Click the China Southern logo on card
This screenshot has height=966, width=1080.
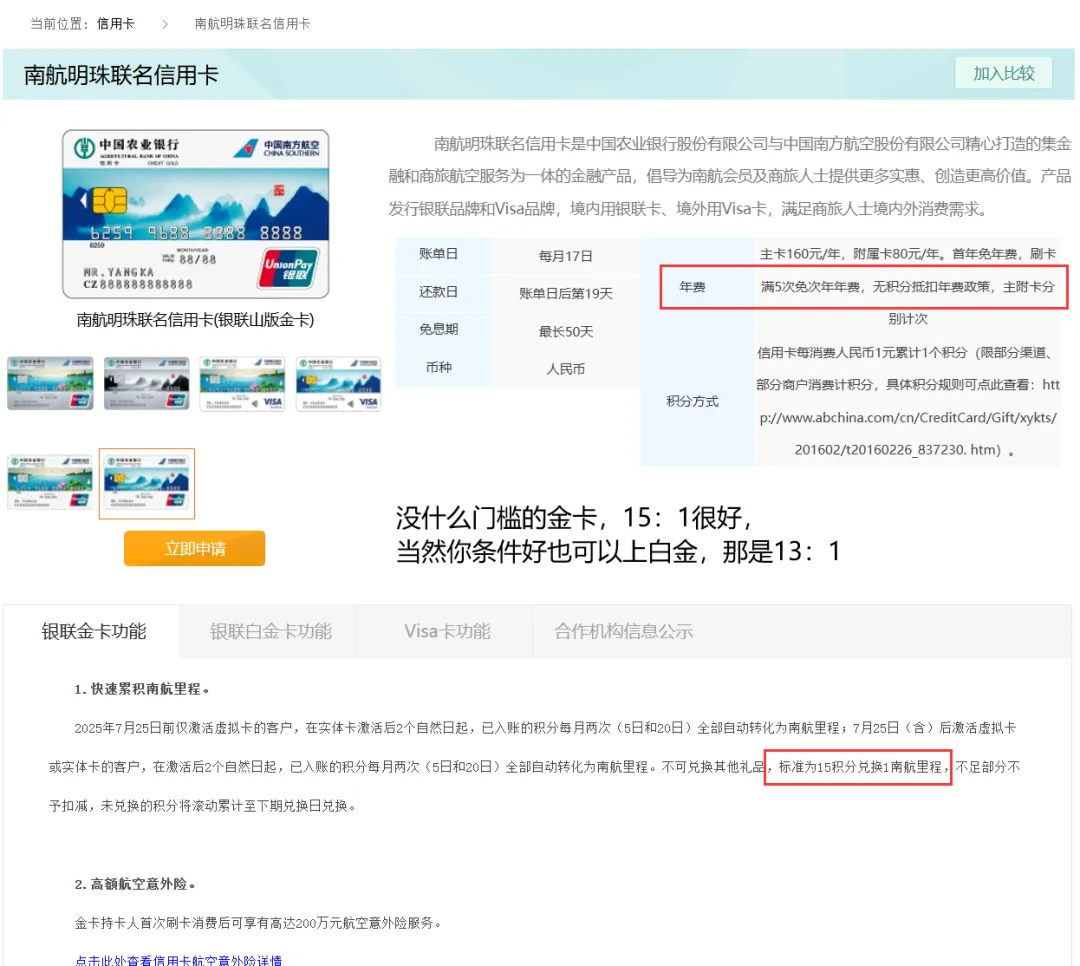(276, 147)
